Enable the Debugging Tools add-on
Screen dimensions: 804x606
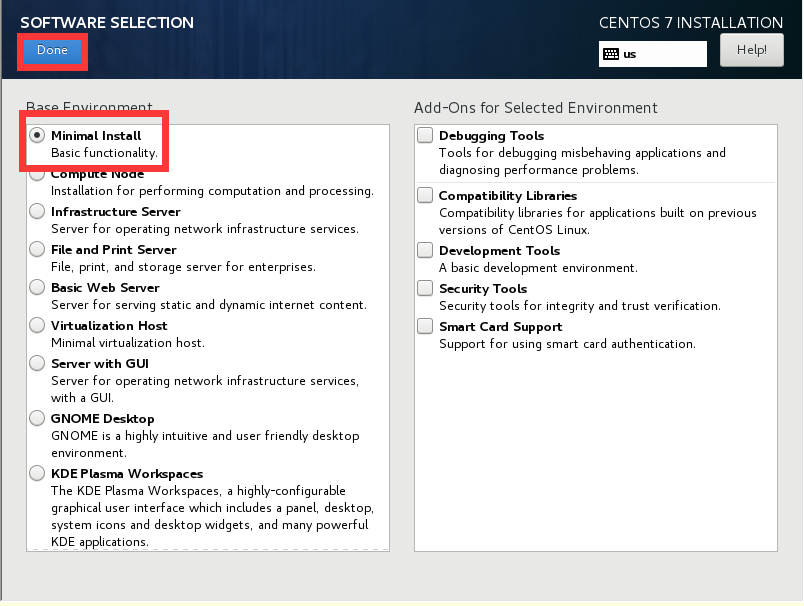tap(426, 136)
